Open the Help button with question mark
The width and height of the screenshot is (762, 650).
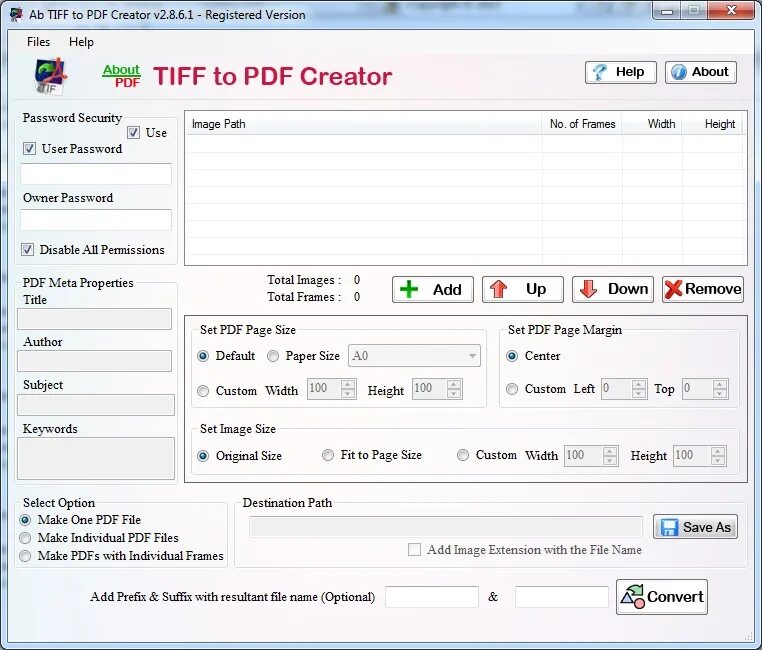click(621, 72)
